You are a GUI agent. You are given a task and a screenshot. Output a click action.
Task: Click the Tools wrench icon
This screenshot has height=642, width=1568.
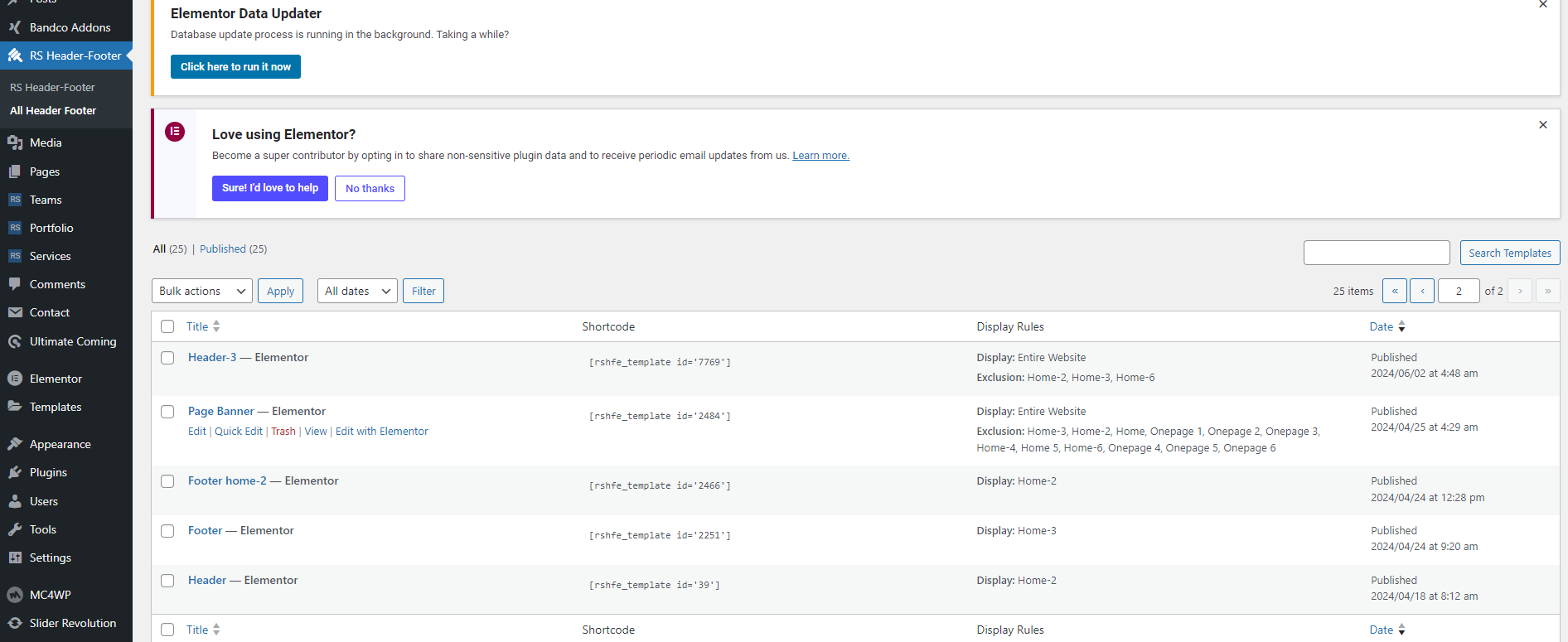tap(15, 529)
